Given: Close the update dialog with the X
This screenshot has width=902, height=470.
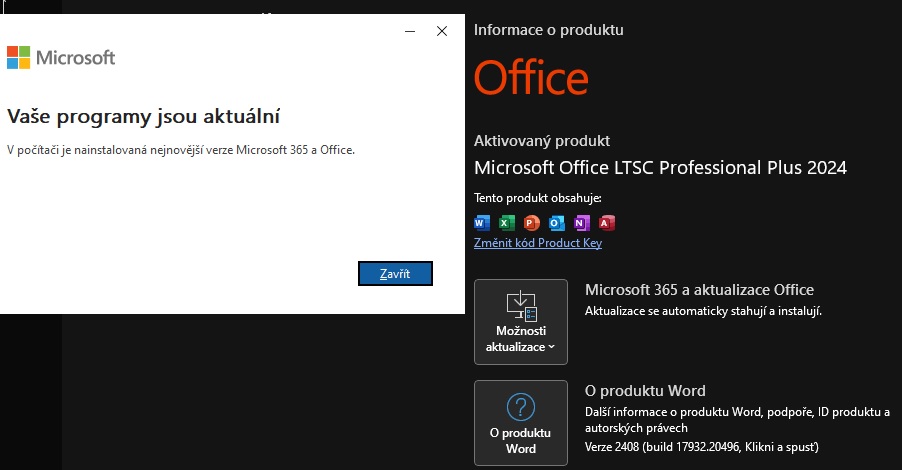Looking at the screenshot, I should 442,31.
